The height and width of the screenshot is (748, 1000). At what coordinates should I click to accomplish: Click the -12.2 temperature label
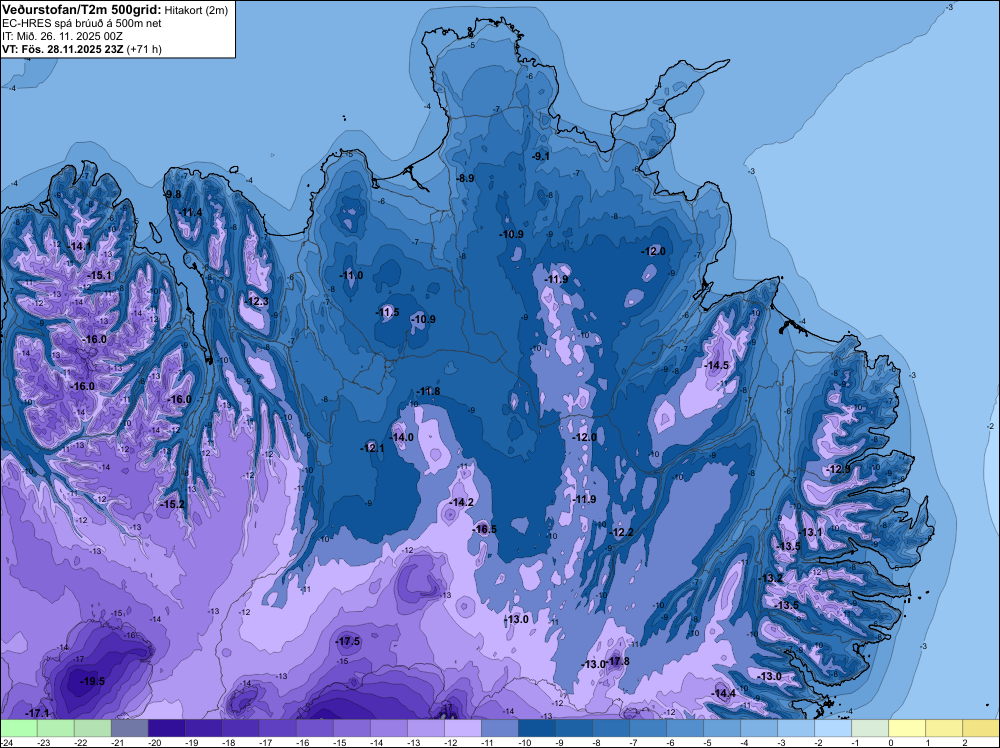click(622, 532)
